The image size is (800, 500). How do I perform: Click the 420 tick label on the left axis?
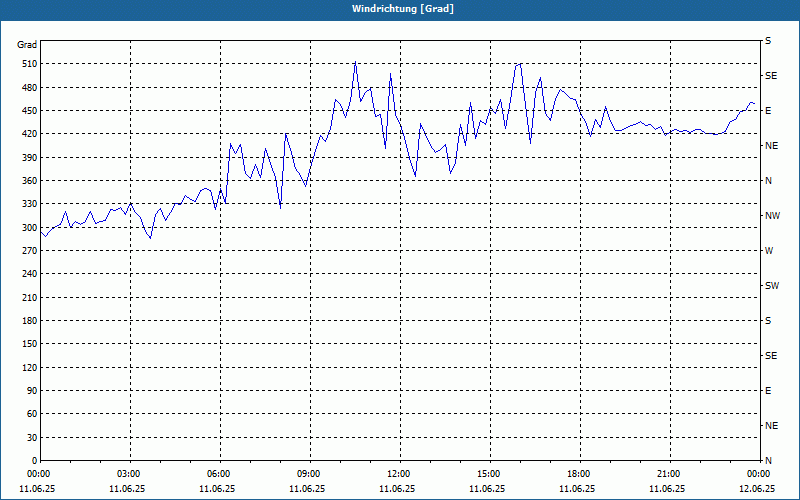29,134
